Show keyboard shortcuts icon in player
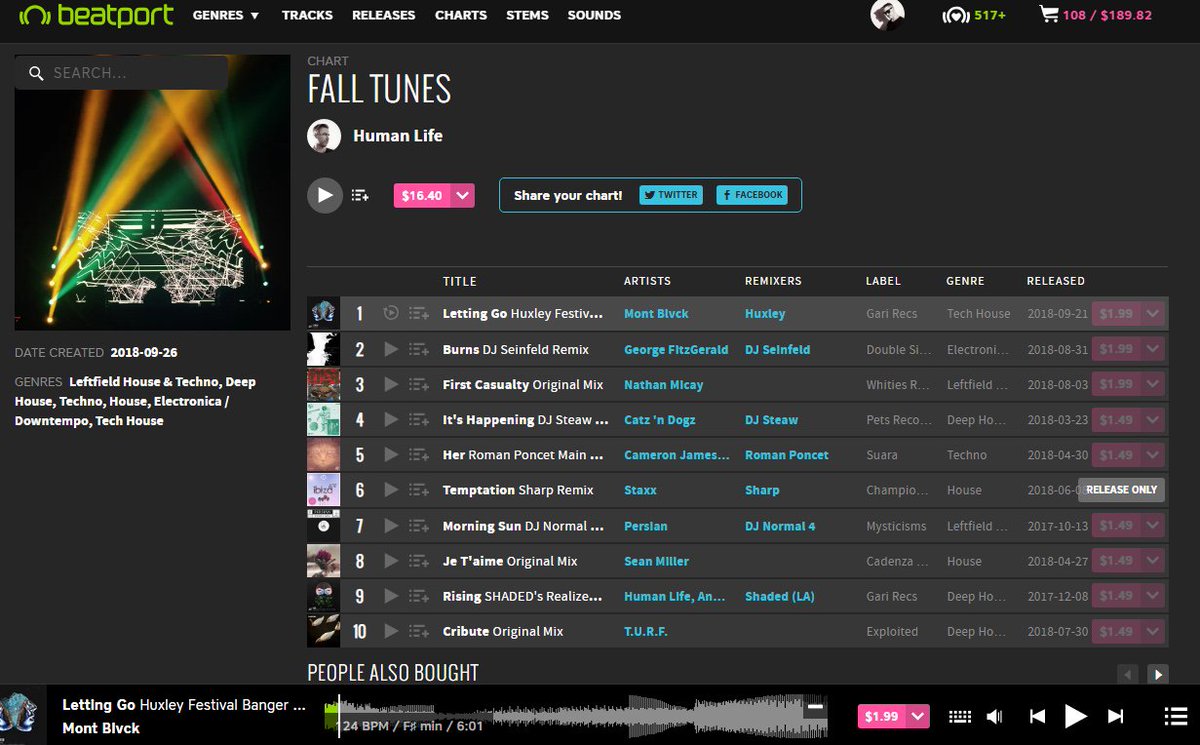Screen dimensions: 1200x745 click(959, 716)
